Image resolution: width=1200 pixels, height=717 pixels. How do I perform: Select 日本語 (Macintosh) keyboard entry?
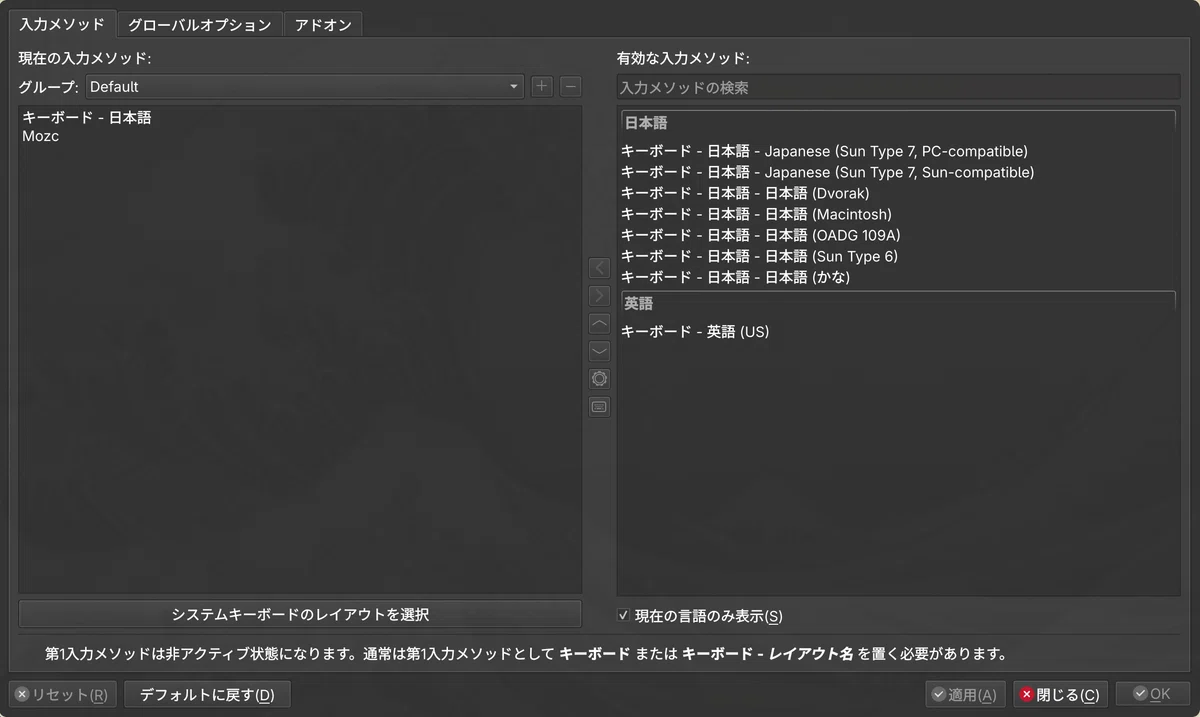coord(897,215)
